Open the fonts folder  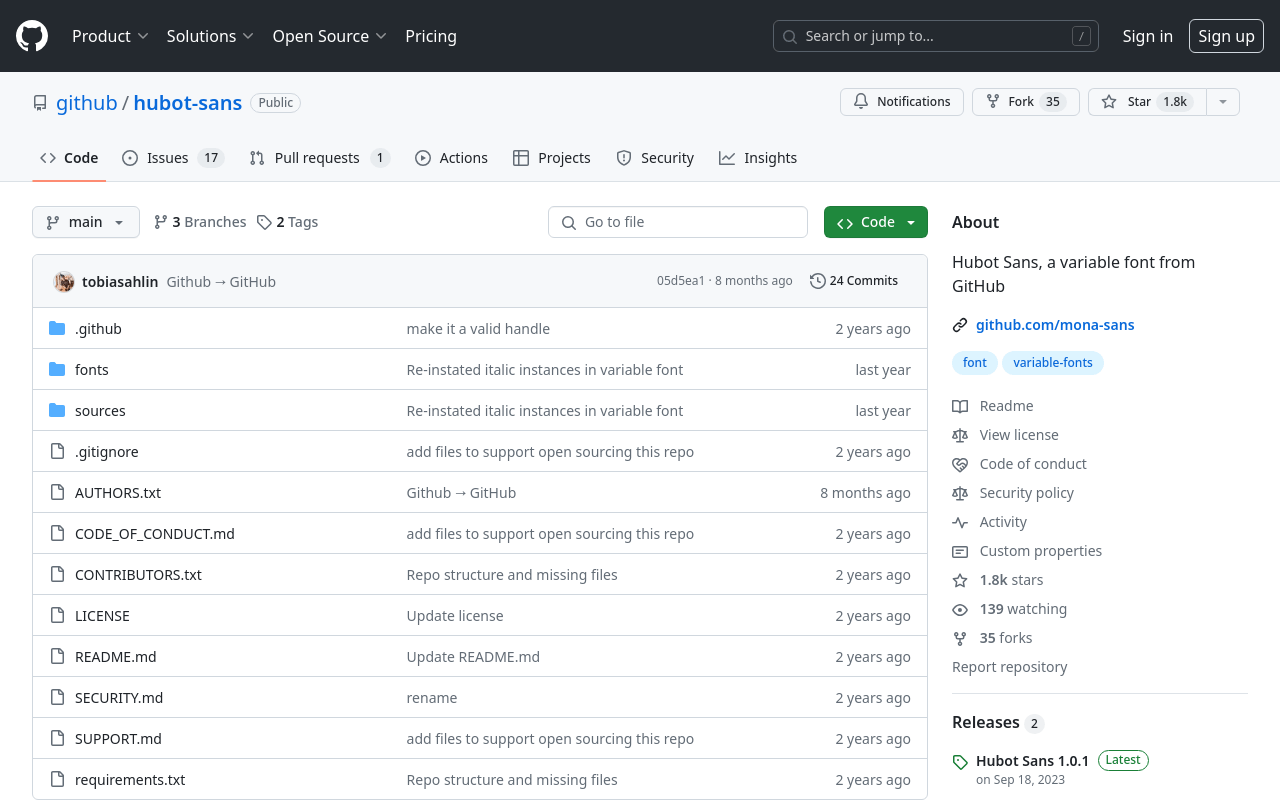point(92,370)
